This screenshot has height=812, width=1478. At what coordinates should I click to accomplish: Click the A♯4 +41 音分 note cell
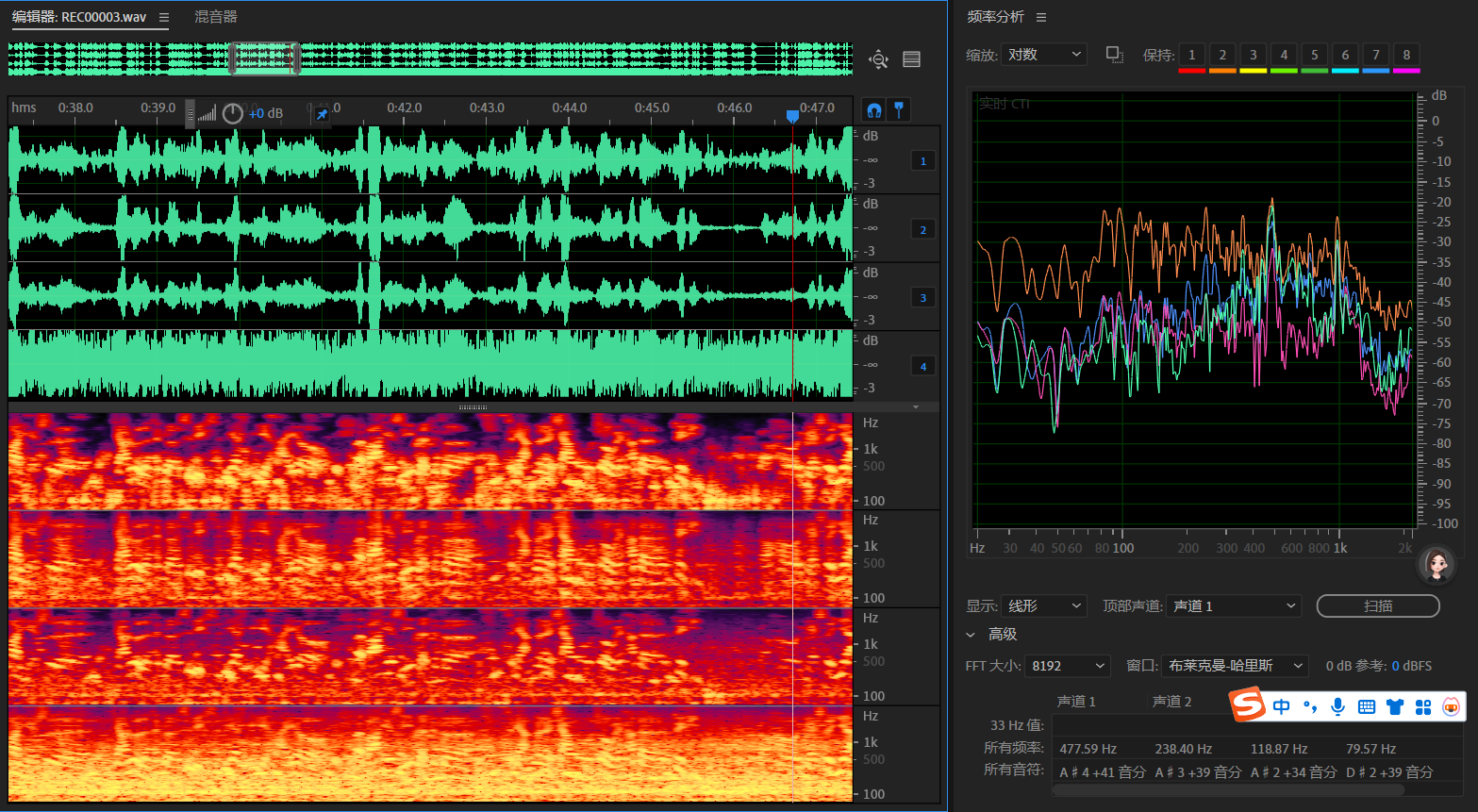(1103, 771)
